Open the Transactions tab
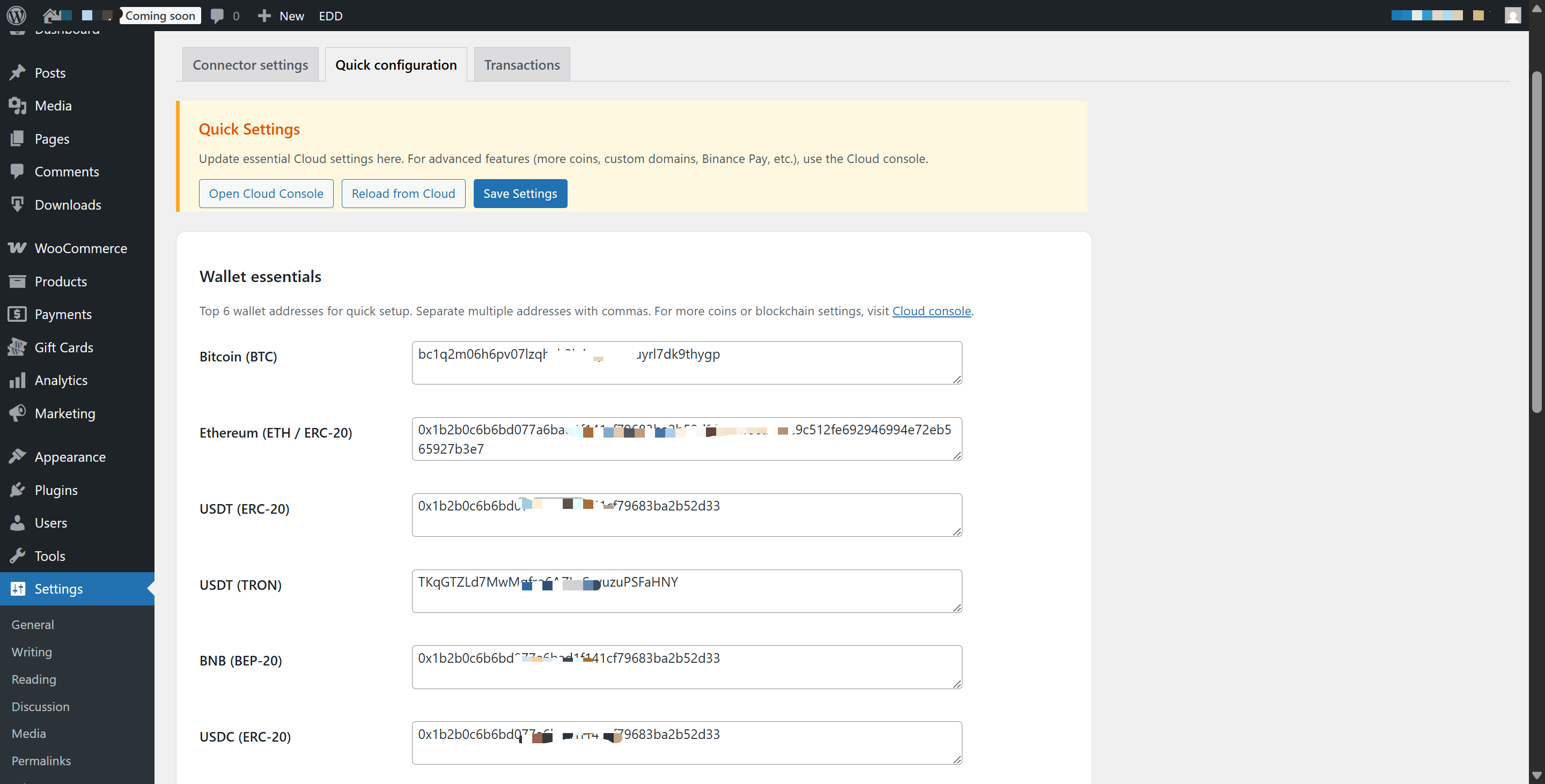 coord(521,64)
